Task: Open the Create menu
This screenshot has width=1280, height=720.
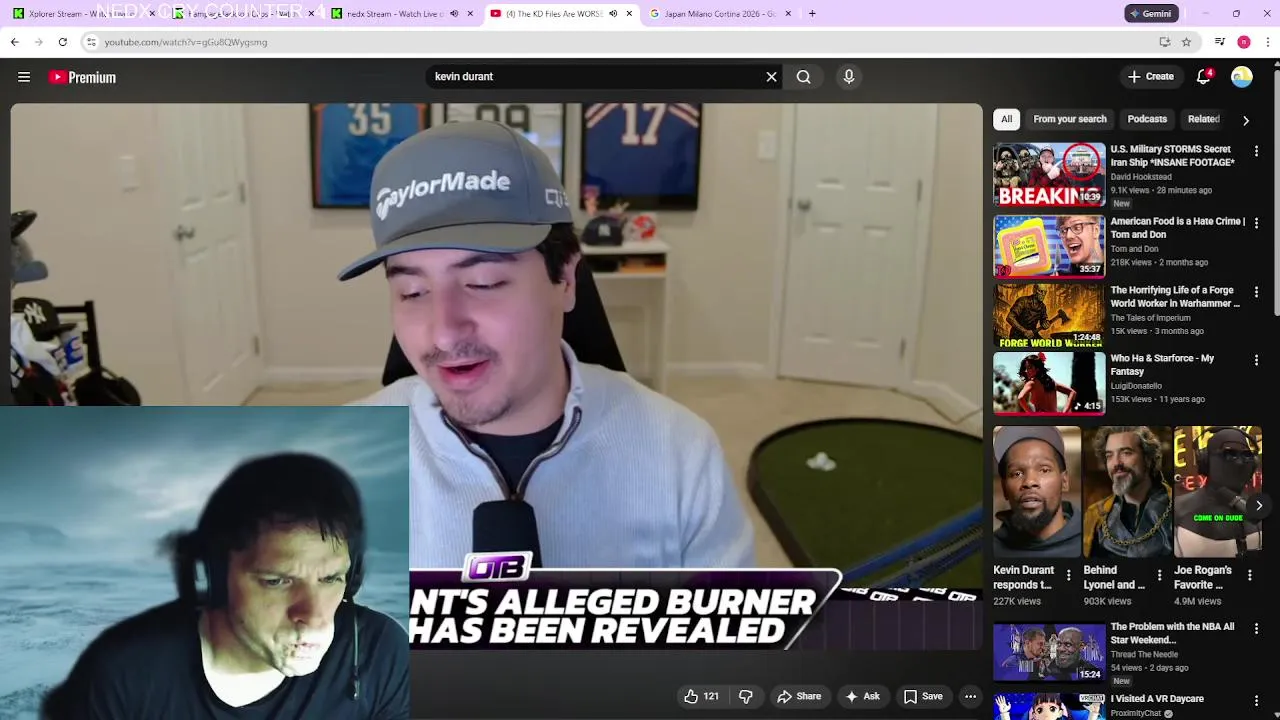Action: (1151, 77)
